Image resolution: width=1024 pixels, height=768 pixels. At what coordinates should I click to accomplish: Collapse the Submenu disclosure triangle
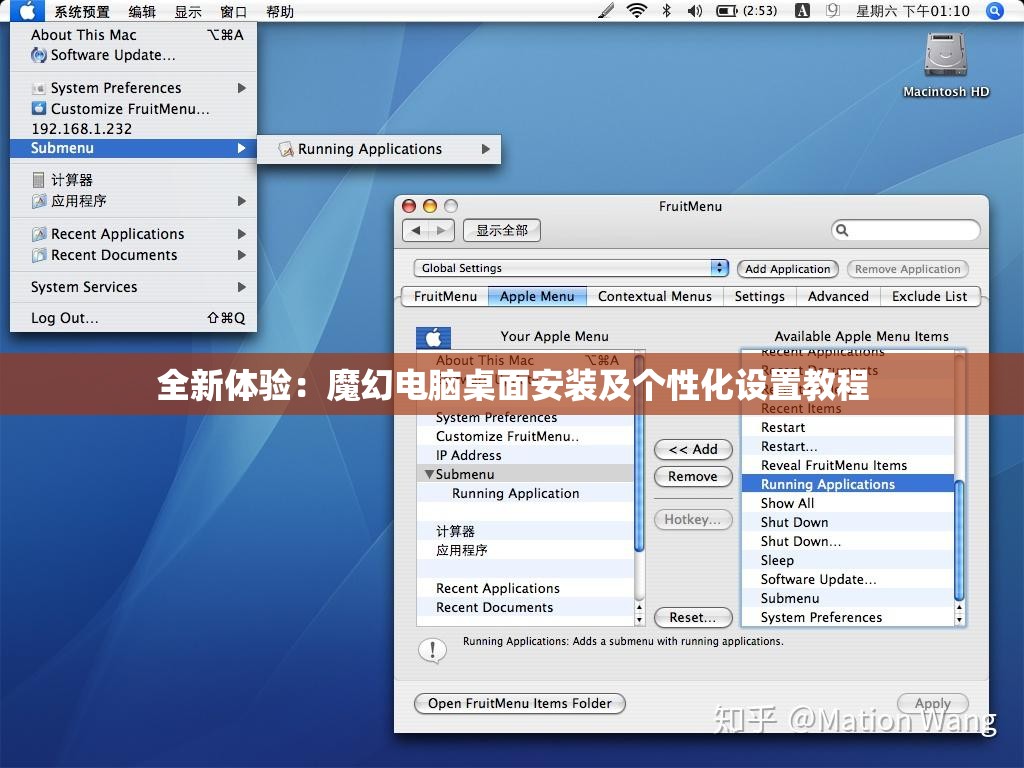pyautogui.click(x=429, y=474)
